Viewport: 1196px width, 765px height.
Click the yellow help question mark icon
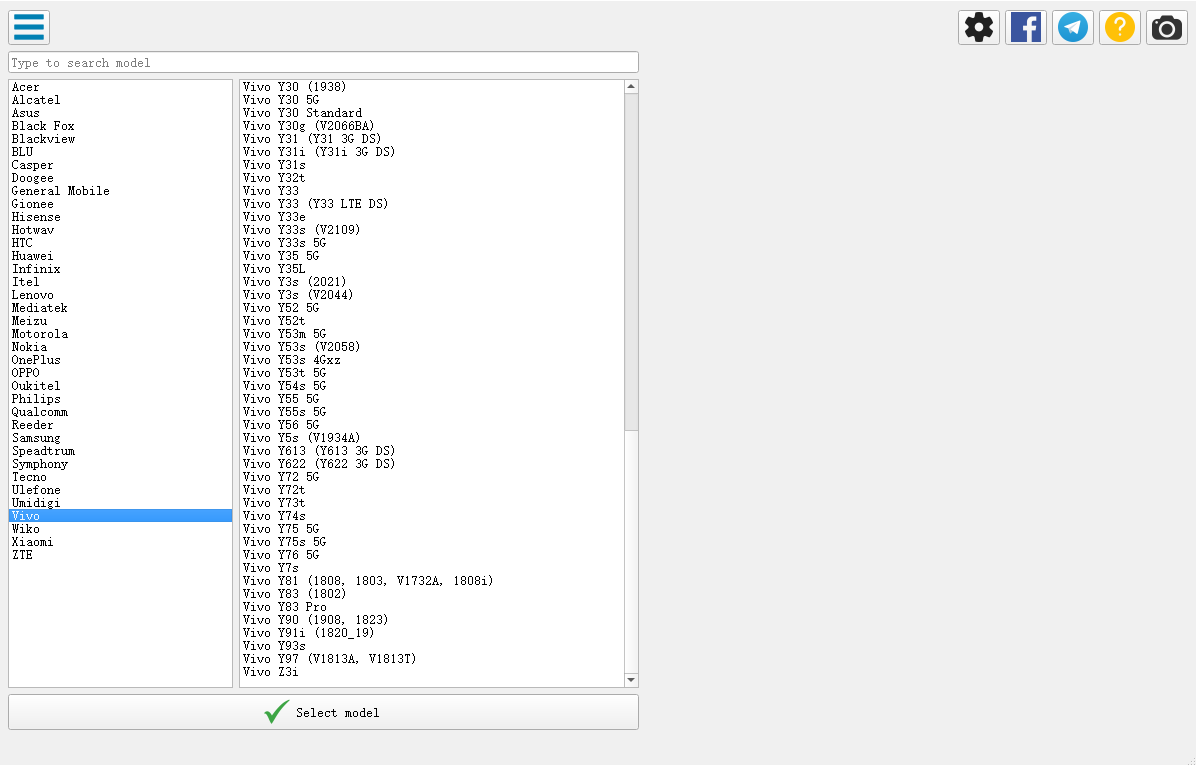(x=1120, y=27)
